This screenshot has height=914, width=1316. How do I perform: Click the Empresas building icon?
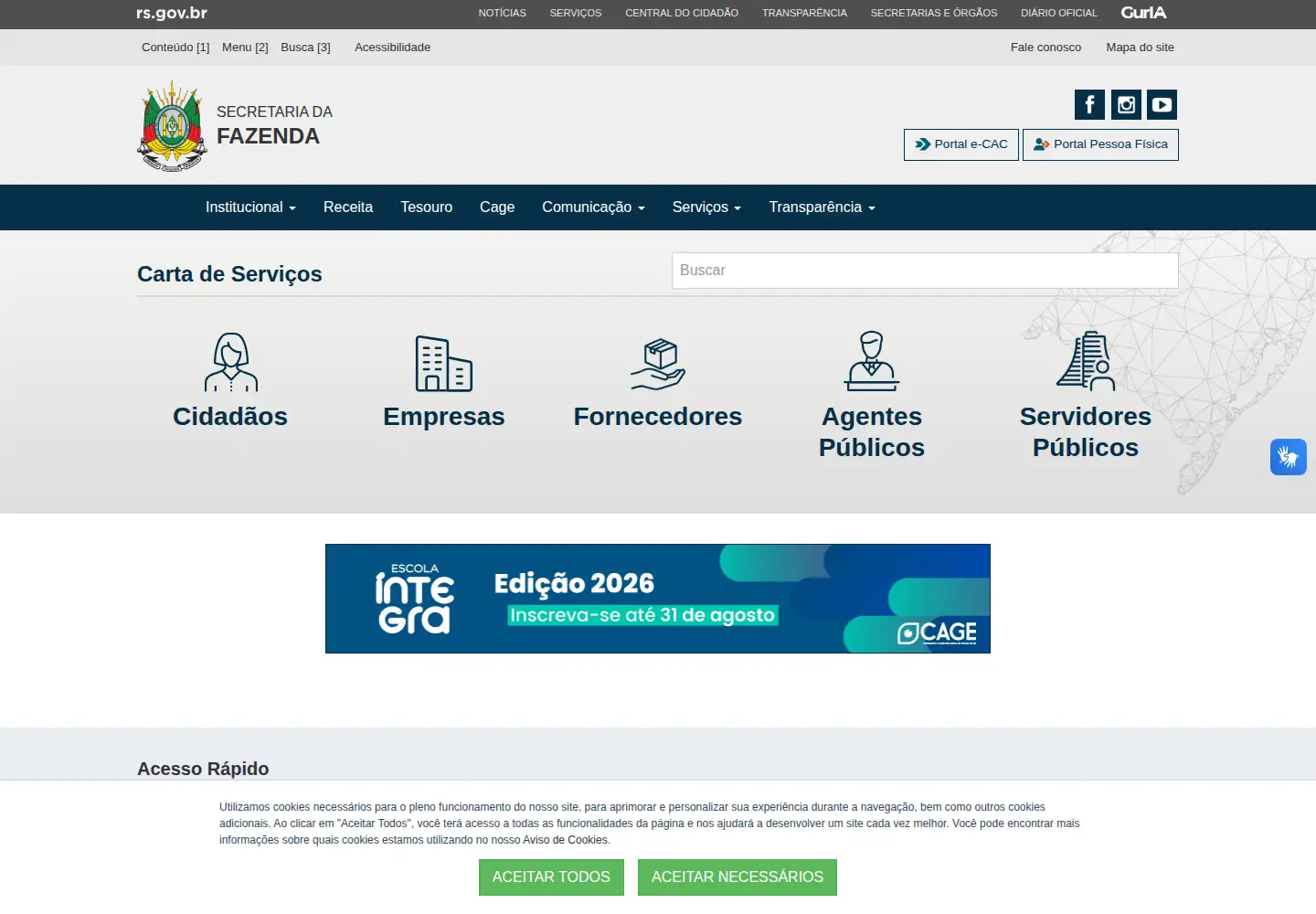pos(444,363)
